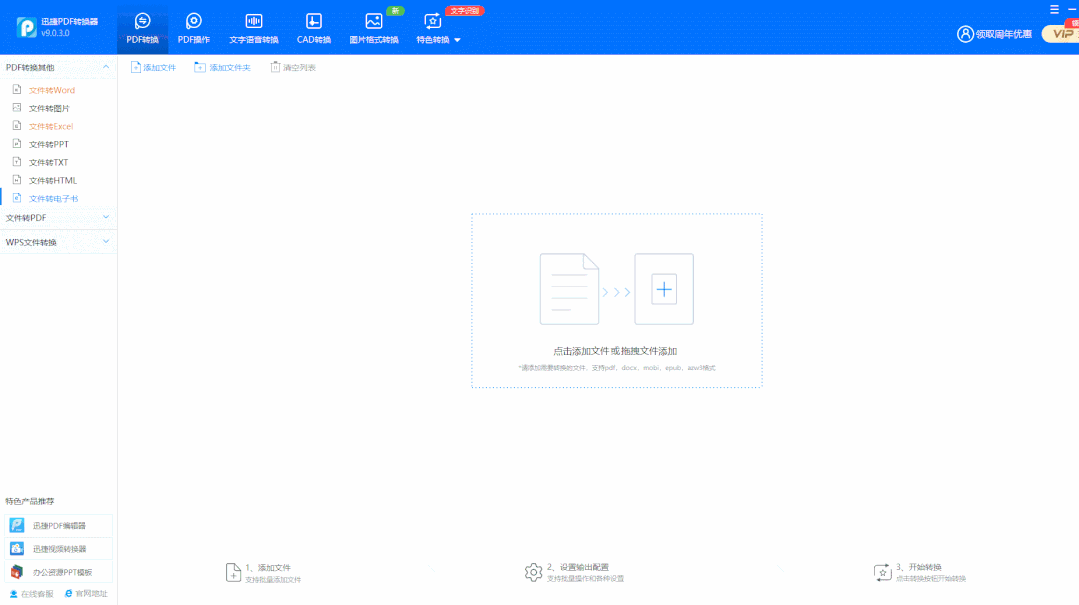Click the 文件转TXT icon
1079x605 pixels.
[17, 161]
